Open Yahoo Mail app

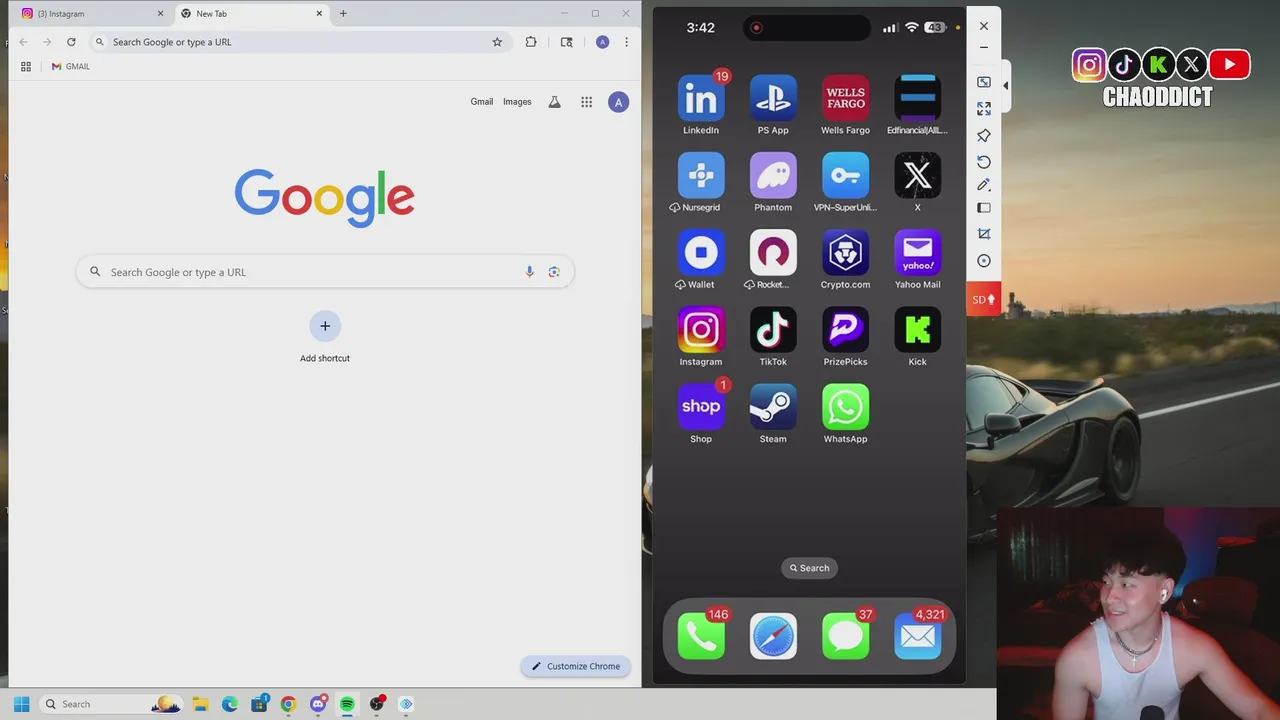917,253
